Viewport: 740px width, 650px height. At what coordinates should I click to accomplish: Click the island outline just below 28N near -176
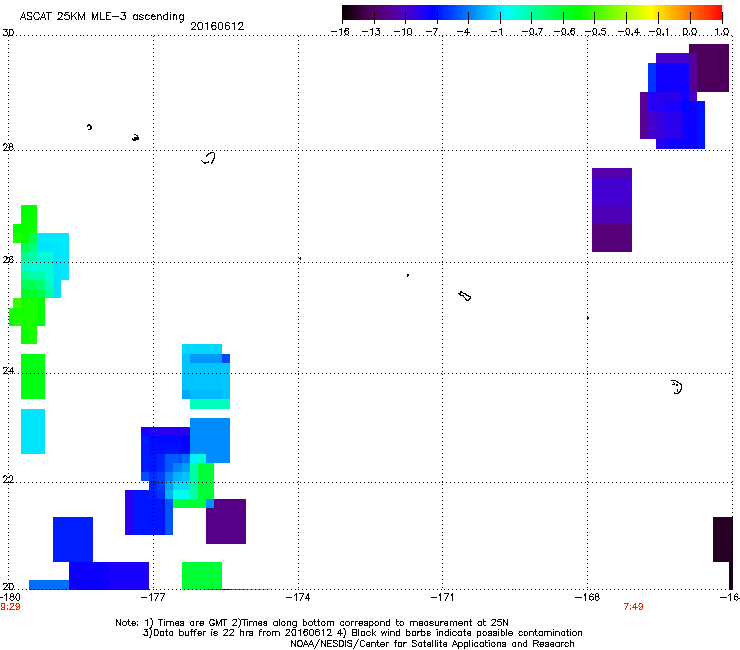point(208,158)
